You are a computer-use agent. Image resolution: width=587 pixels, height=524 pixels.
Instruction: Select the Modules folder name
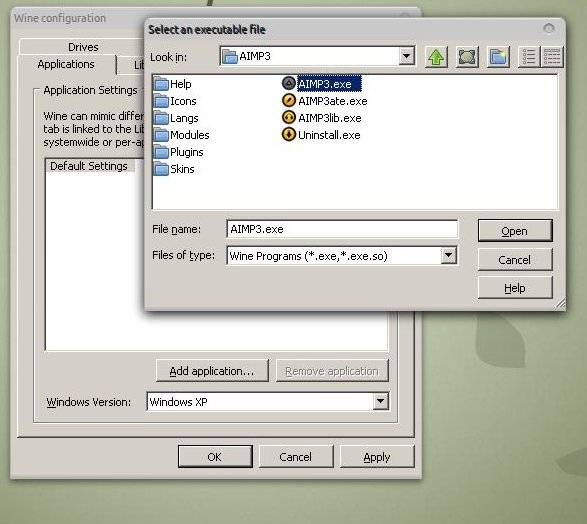pos(189,135)
